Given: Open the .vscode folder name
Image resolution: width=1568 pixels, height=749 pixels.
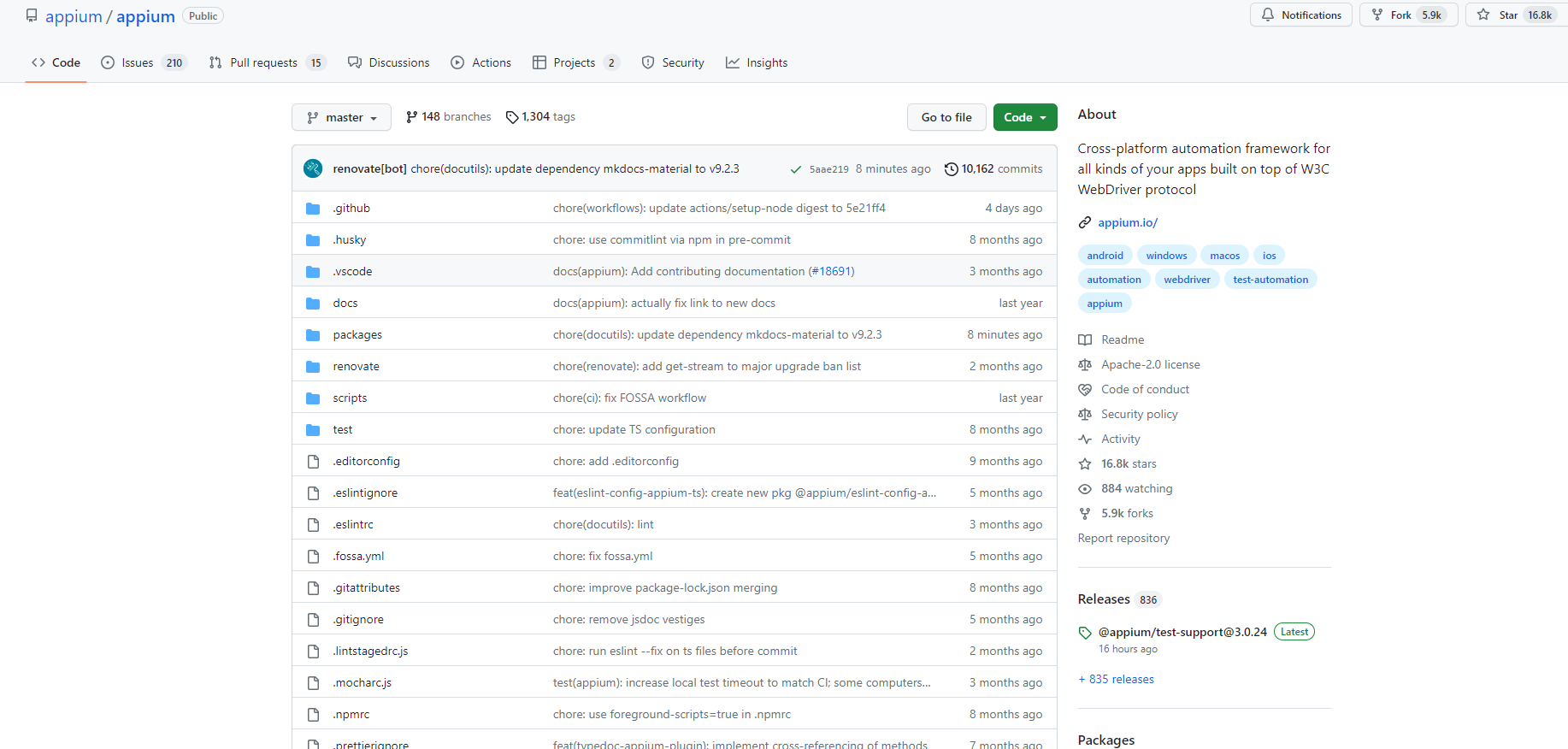Looking at the screenshot, I should (352, 272).
